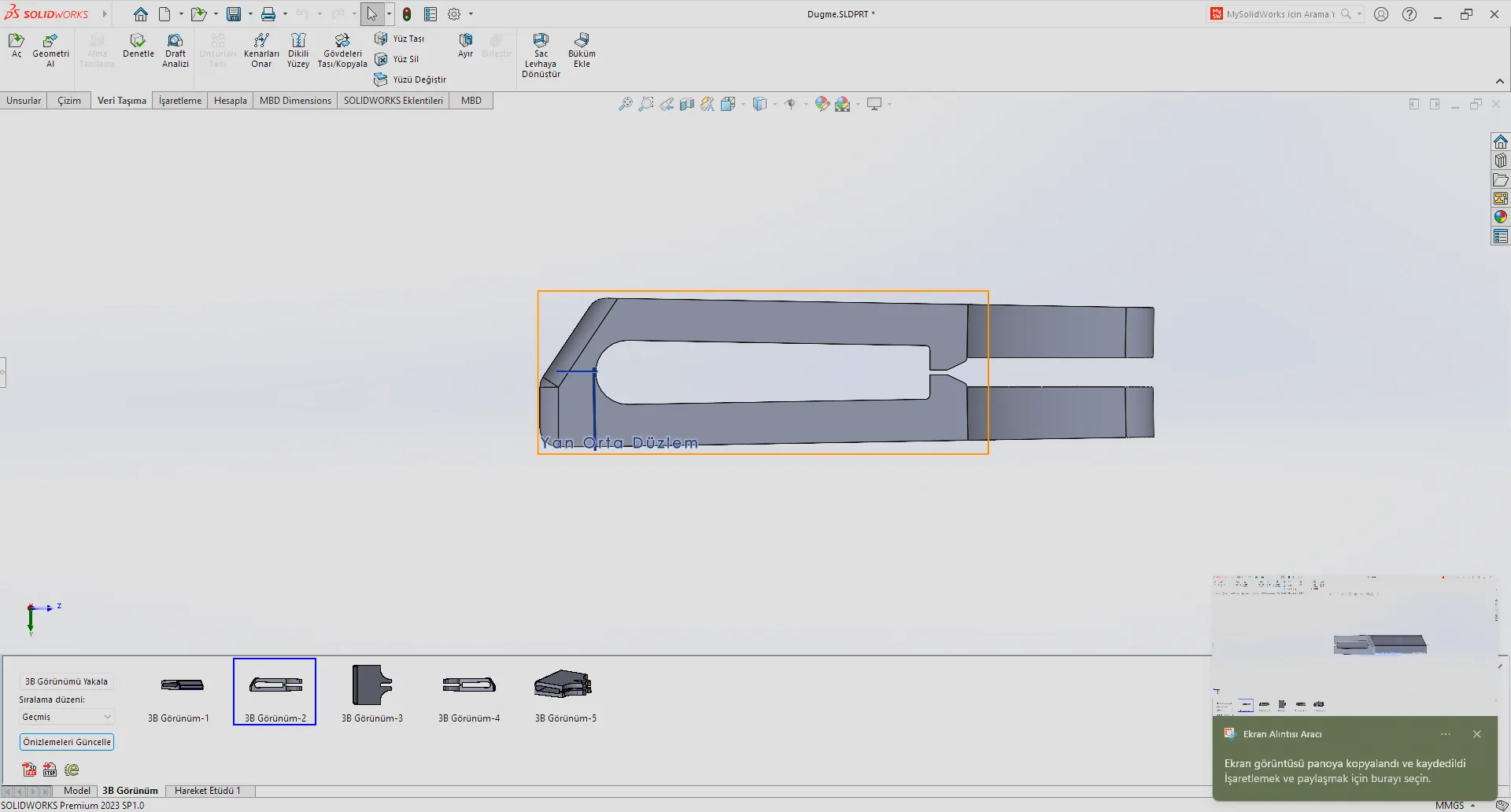This screenshot has height=812, width=1511.
Task: Click Dynamic Annotation Views icon
Action: coord(707,104)
